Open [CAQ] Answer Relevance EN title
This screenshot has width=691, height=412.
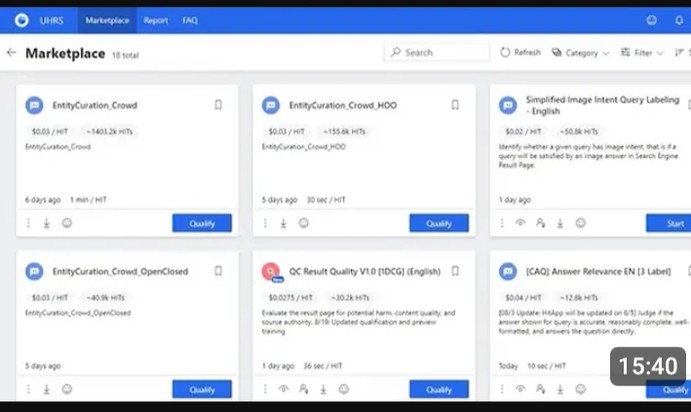pos(598,271)
